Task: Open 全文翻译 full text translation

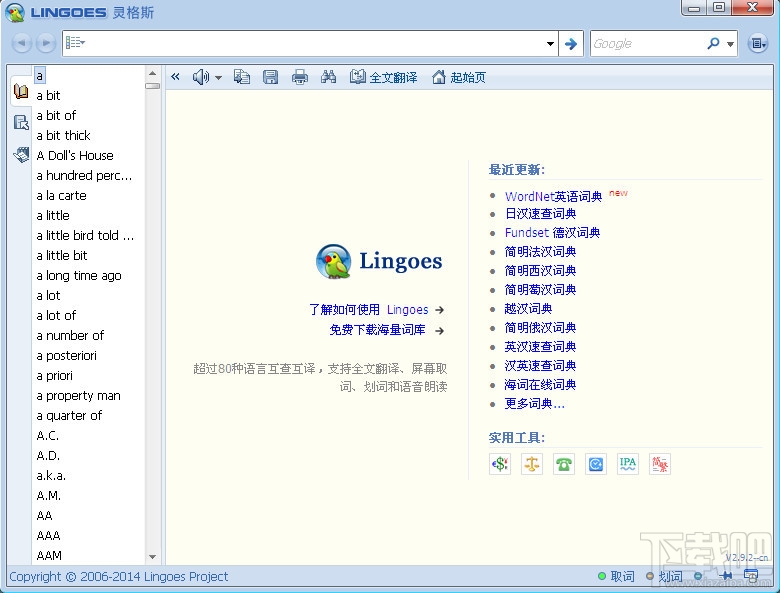Action: pyautogui.click(x=383, y=77)
